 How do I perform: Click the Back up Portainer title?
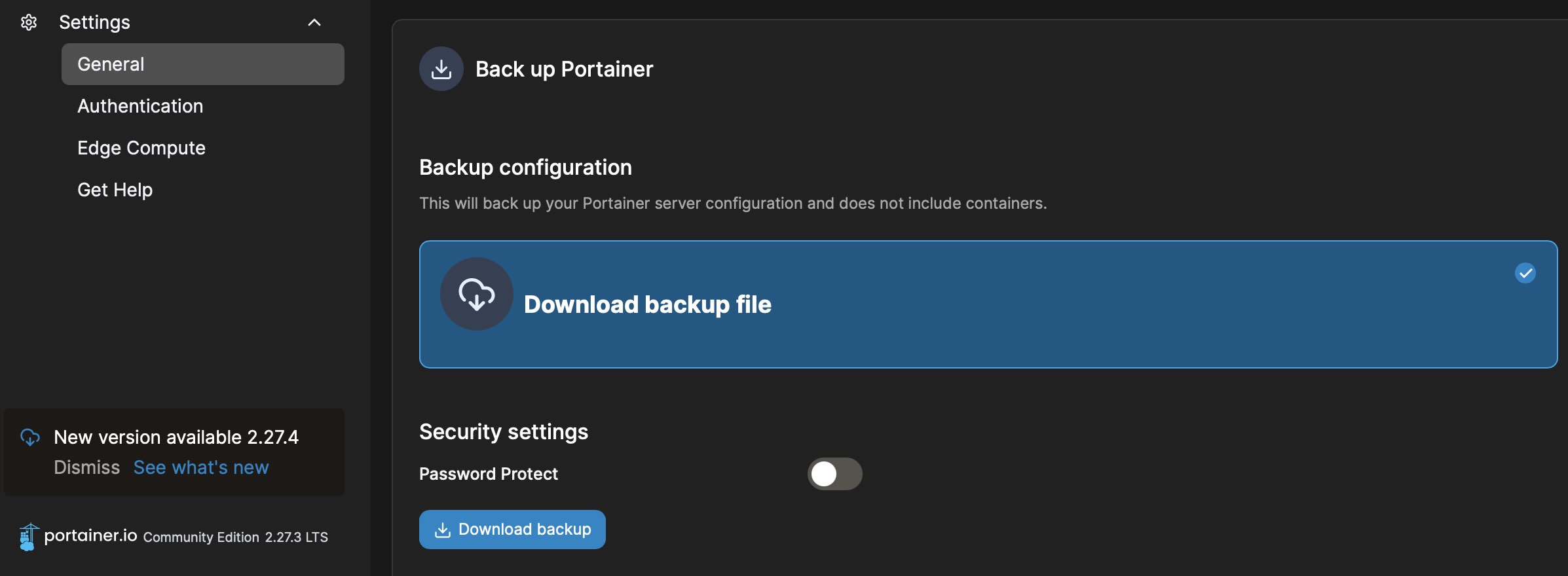[565, 69]
